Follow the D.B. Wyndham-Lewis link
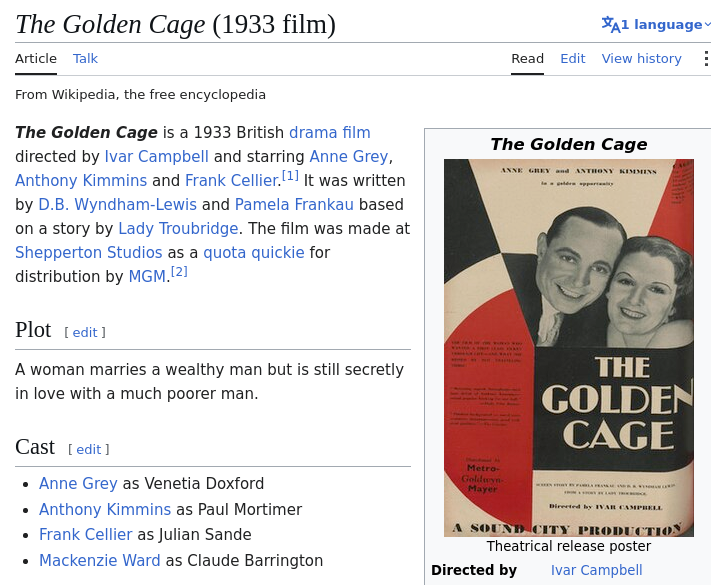The width and height of the screenshot is (711, 585). (117, 205)
